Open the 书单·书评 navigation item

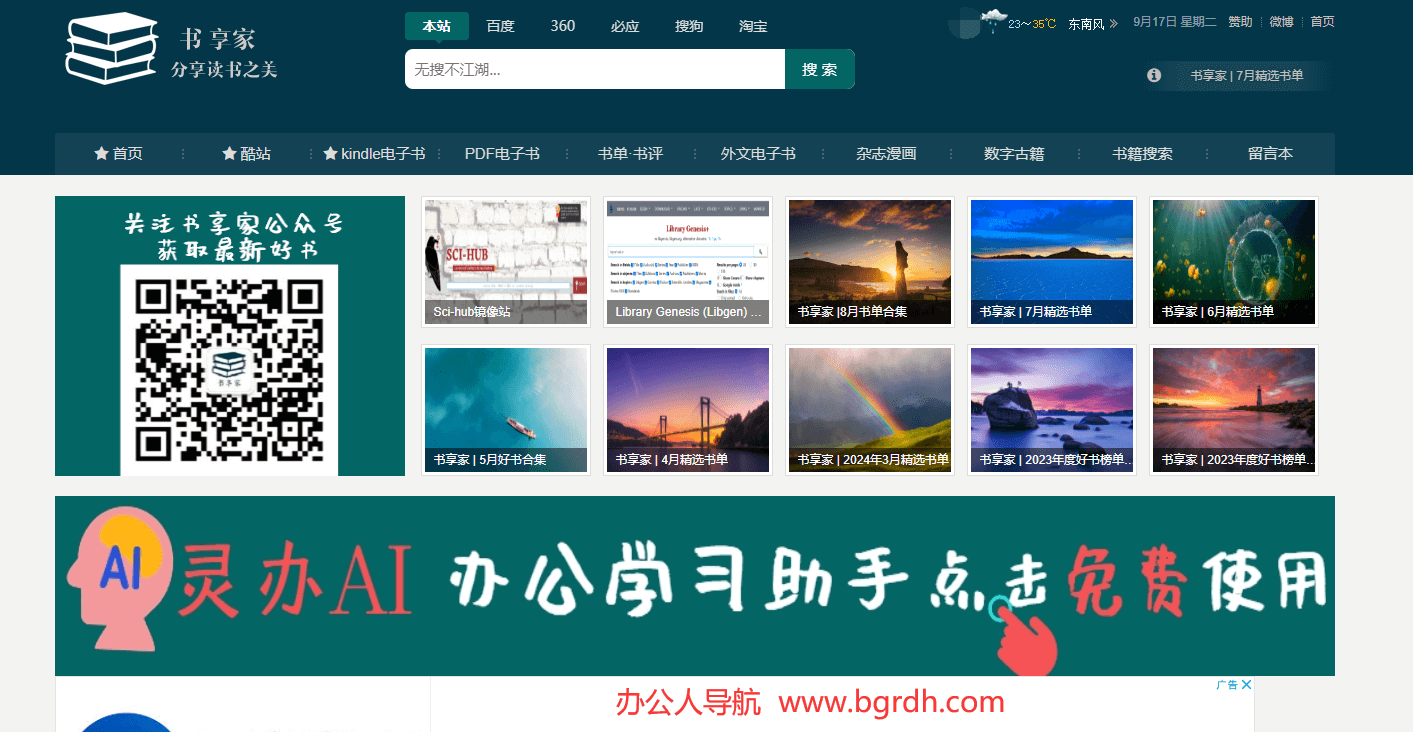coord(630,154)
